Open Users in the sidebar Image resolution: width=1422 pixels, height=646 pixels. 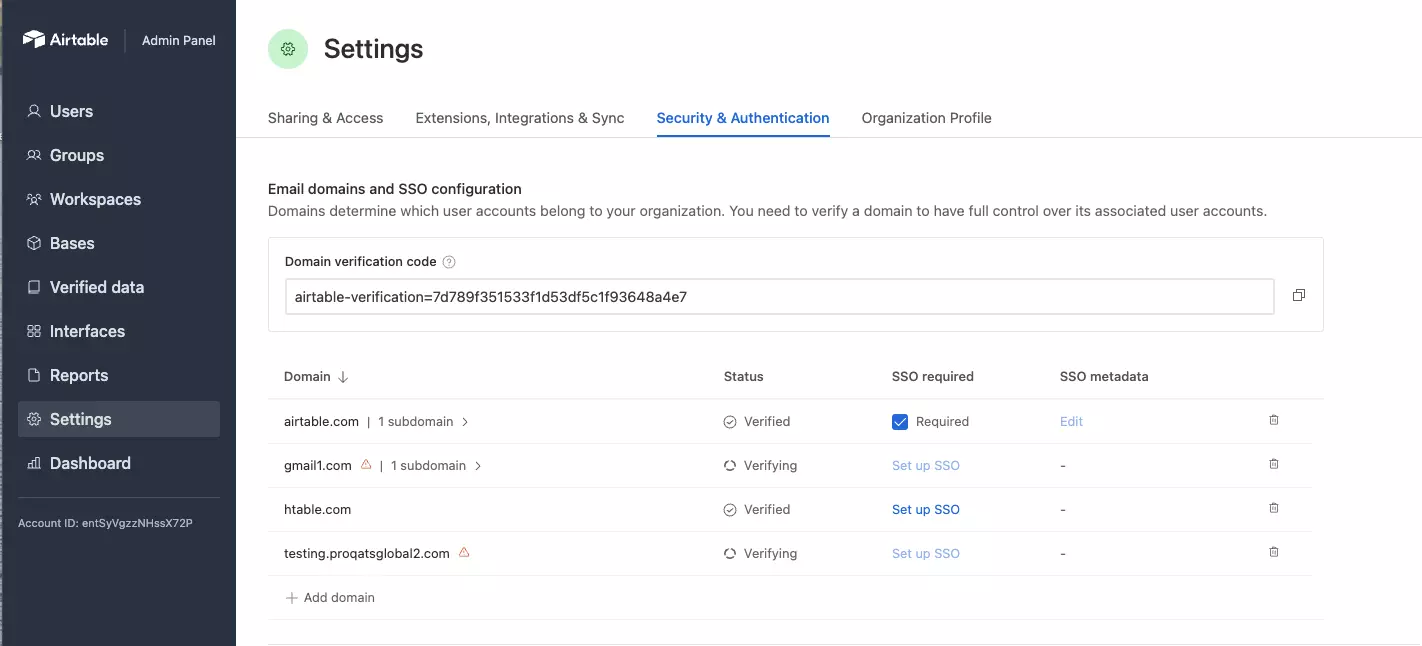click(x=119, y=111)
